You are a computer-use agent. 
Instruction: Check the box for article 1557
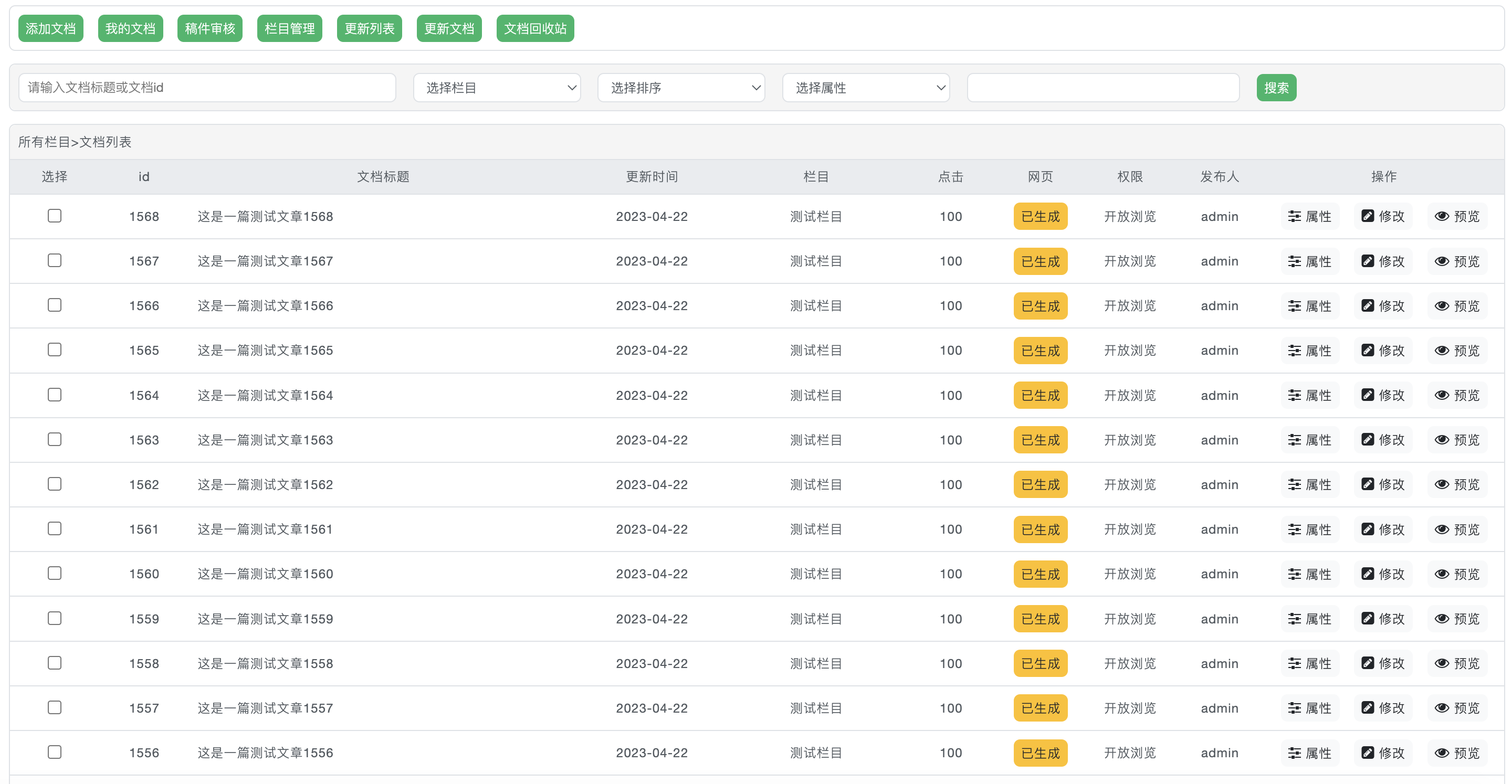click(x=55, y=708)
